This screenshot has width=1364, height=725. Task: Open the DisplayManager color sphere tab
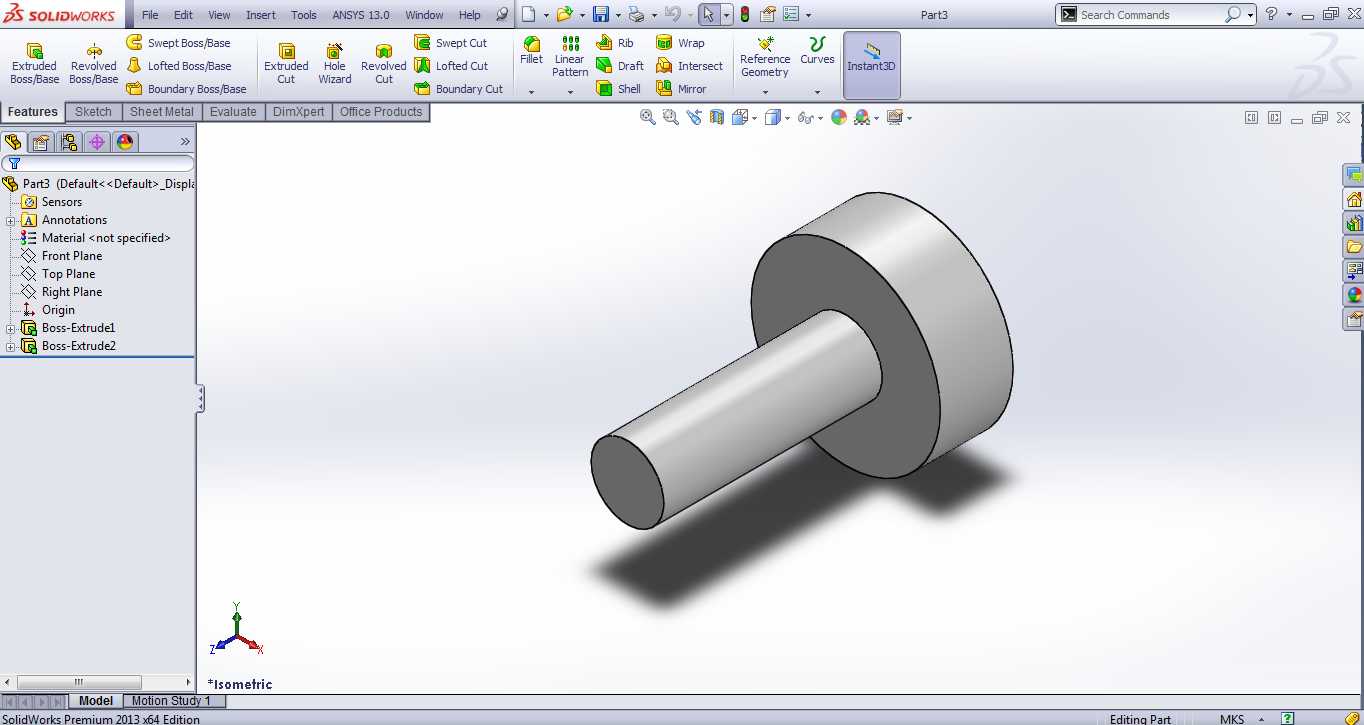click(125, 142)
